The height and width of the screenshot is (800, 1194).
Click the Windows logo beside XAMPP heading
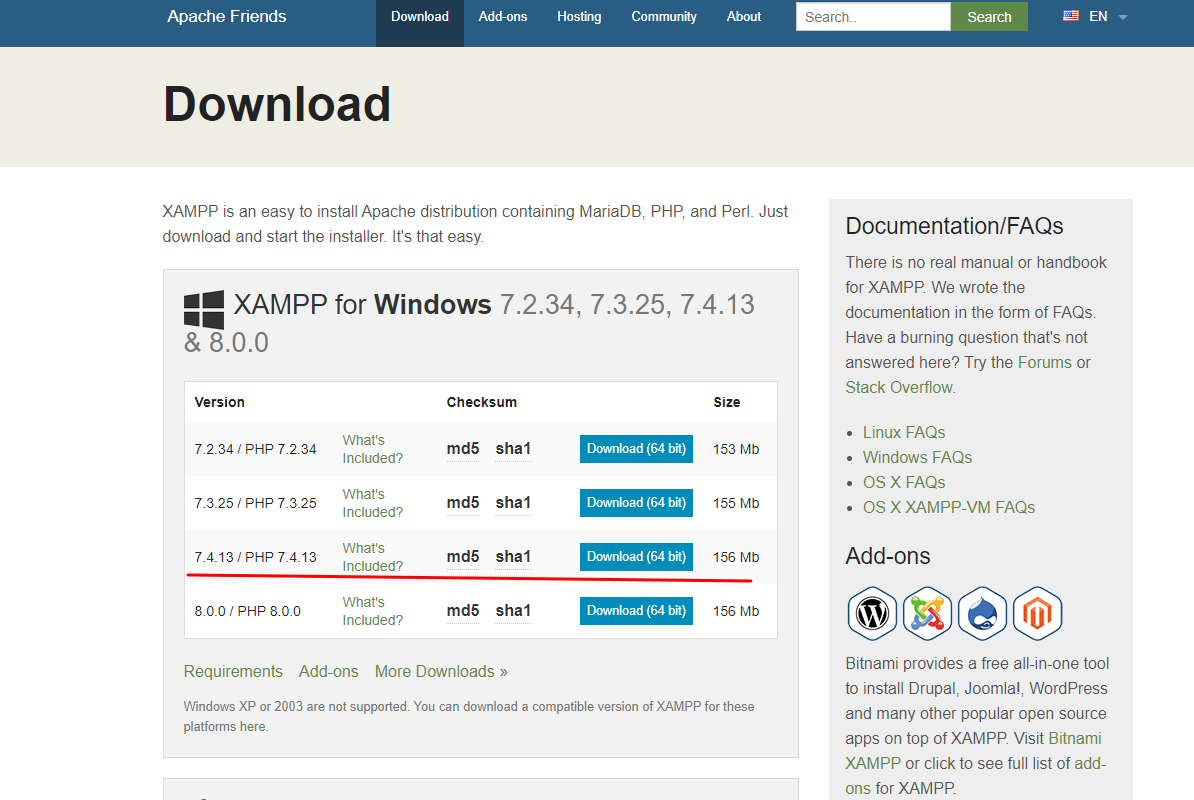(x=204, y=309)
